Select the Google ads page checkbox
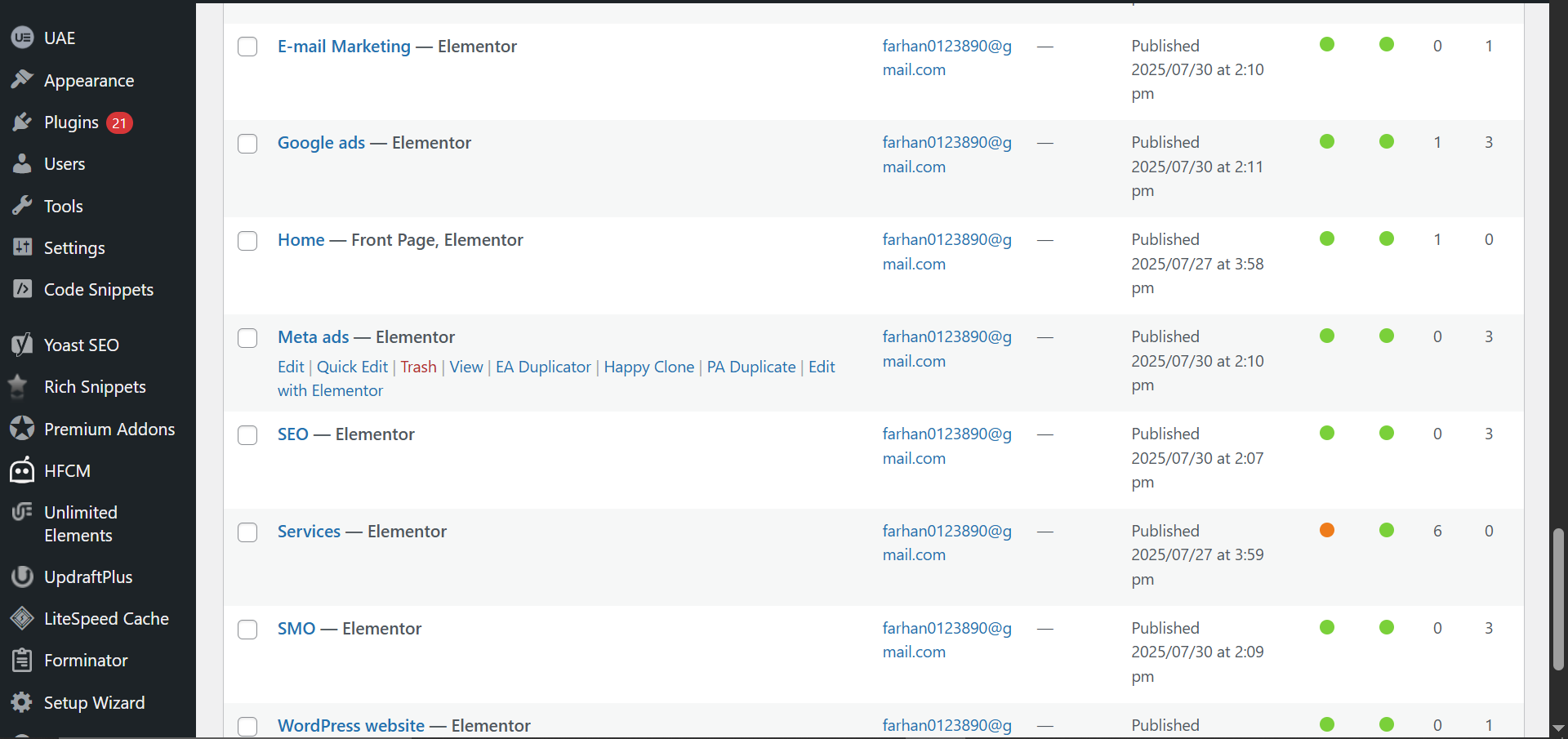Viewport: 1568px width, 739px height. point(247,144)
